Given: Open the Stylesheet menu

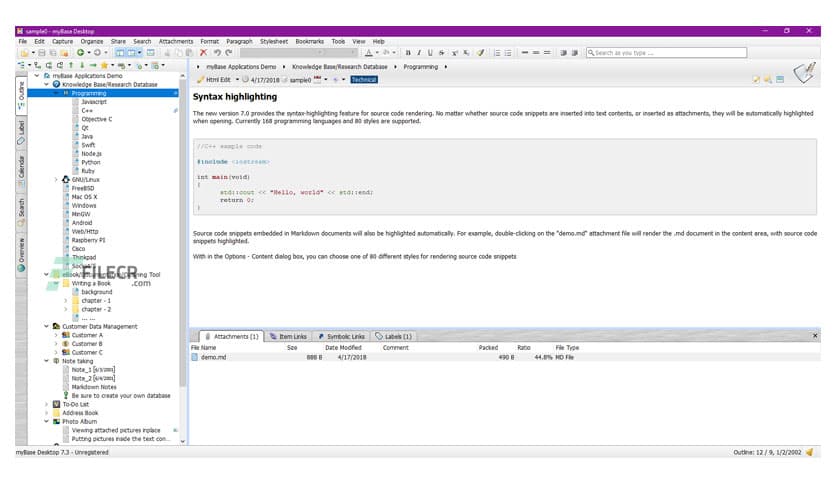Looking at the screenshot, I should tap(274, 41).
